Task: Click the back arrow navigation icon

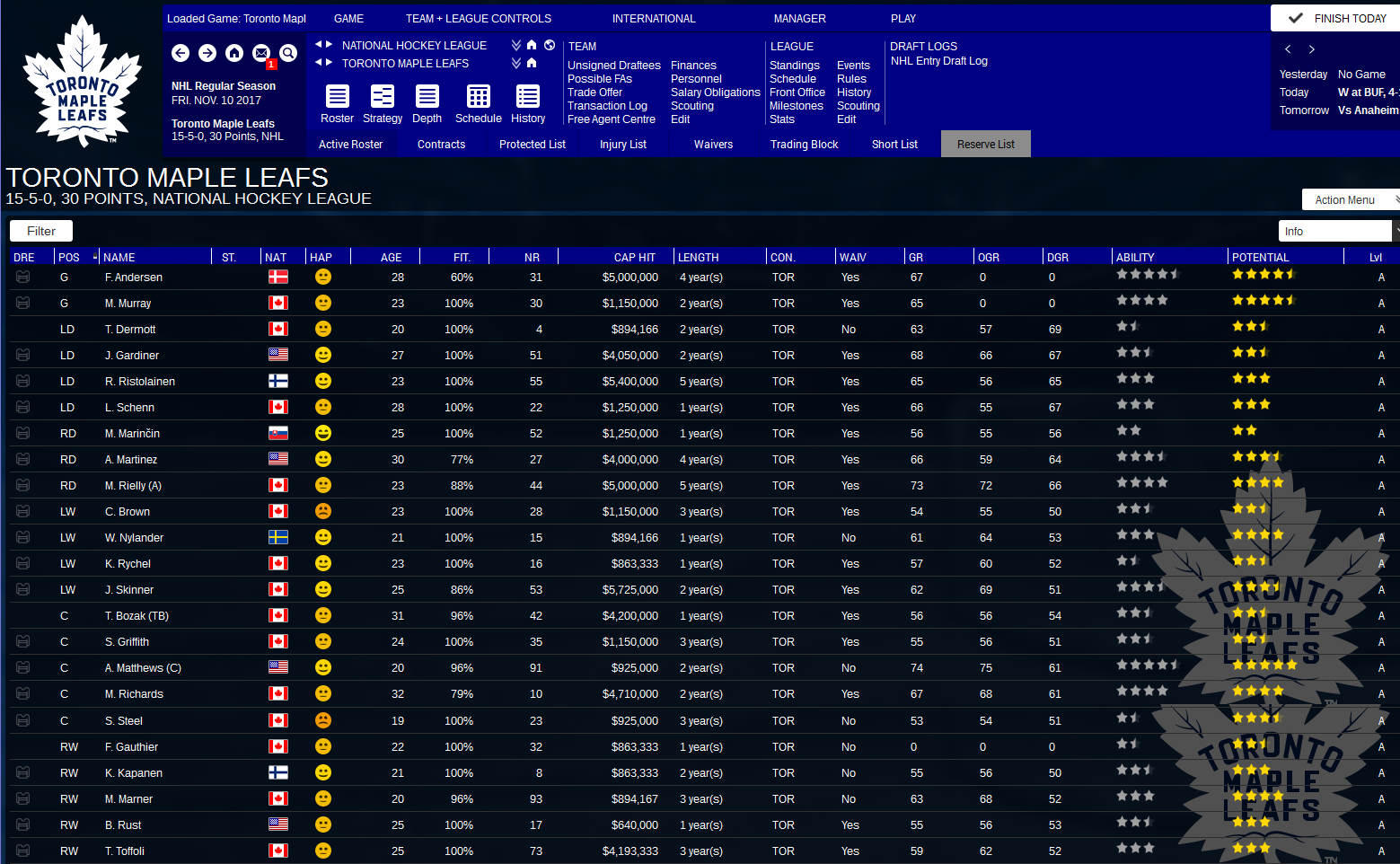Action: click(x=181, y=53)
